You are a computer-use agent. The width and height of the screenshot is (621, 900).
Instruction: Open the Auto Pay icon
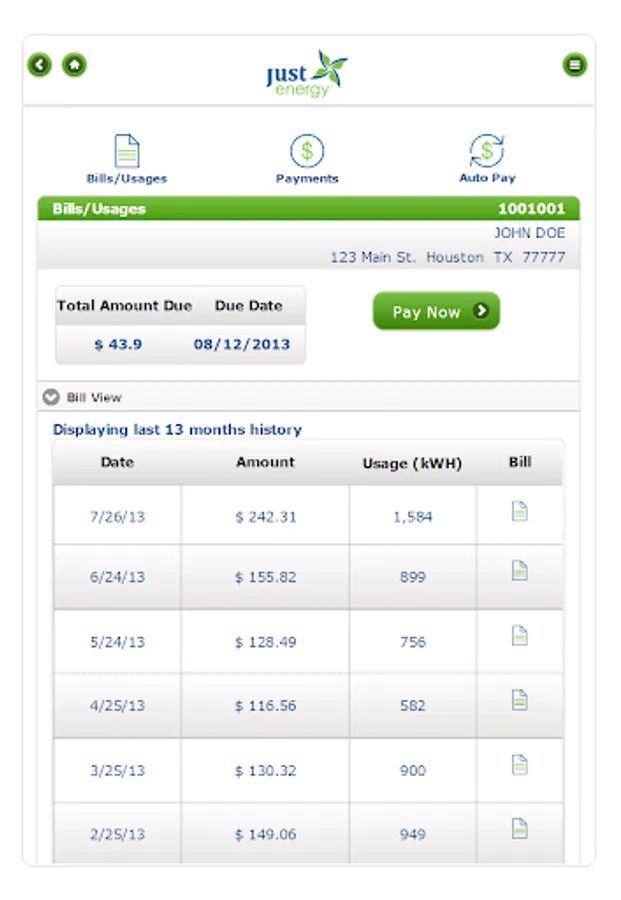tap(487, 150)
